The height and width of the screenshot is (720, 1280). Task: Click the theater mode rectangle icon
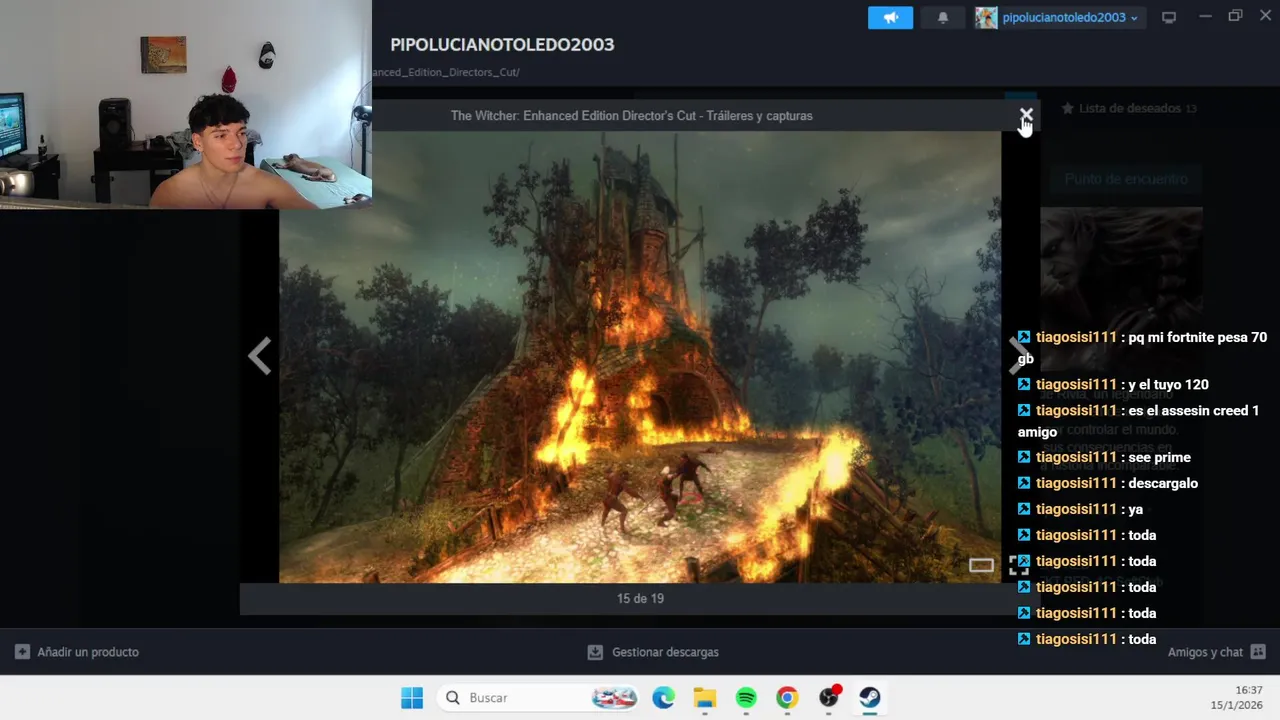pos(981,566)
